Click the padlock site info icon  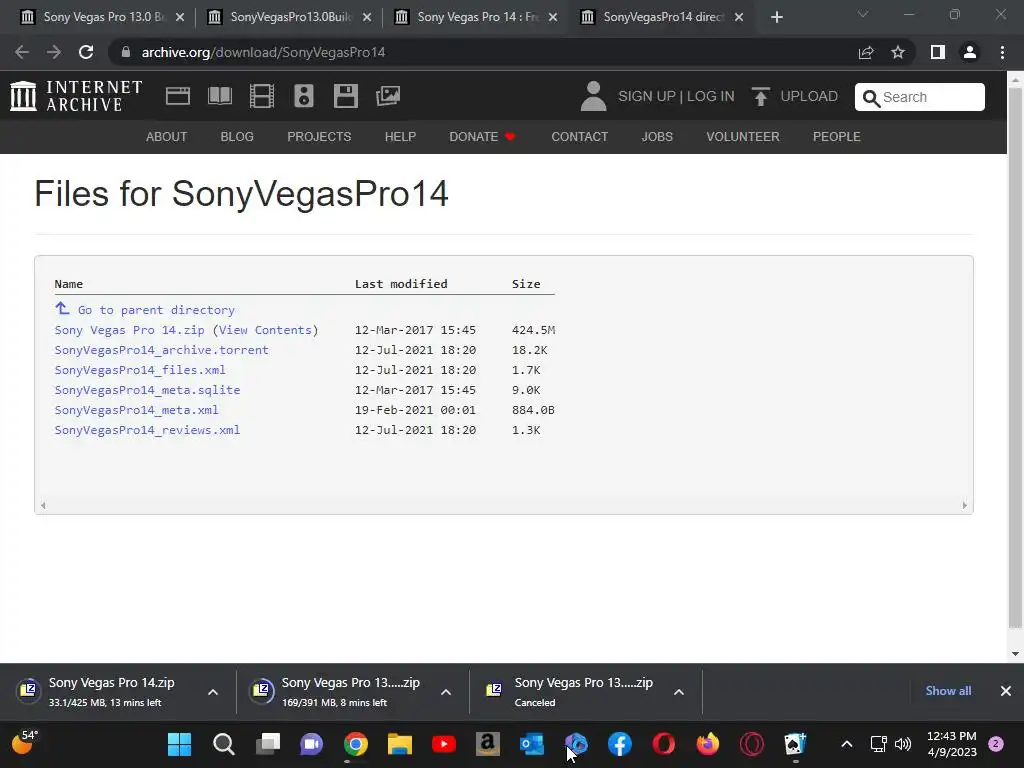tap(126, 52)
